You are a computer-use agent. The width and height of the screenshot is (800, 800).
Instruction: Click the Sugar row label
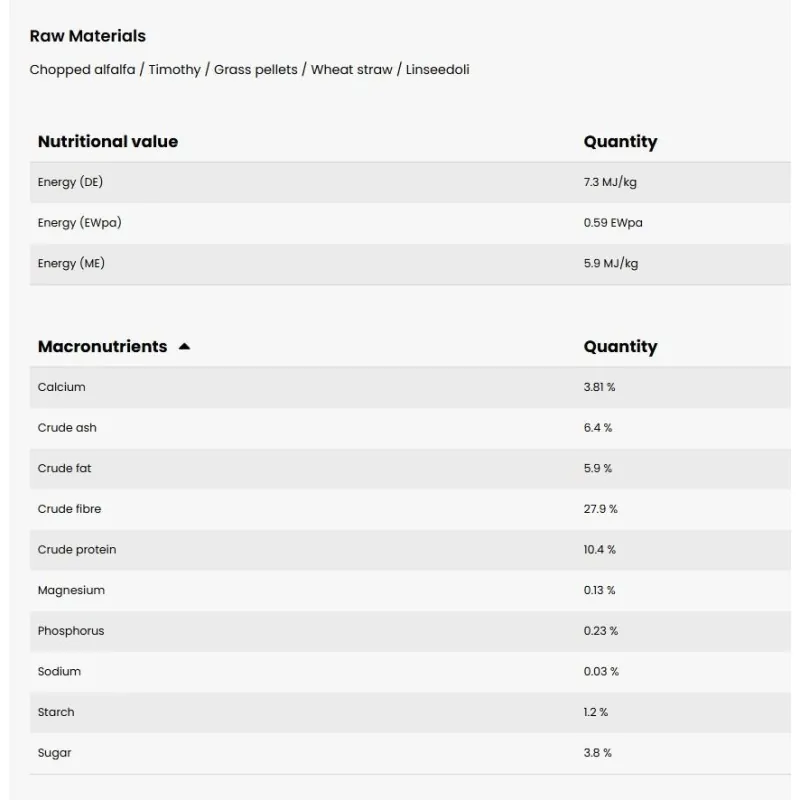tap(54, 753)
